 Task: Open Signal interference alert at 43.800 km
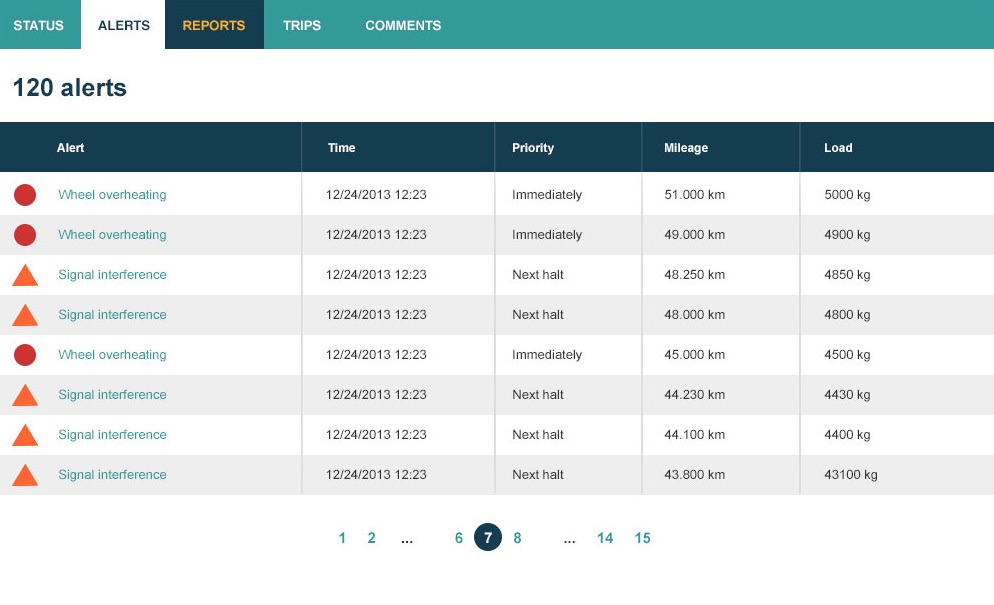pyautogui.click(x=112, y=474)
